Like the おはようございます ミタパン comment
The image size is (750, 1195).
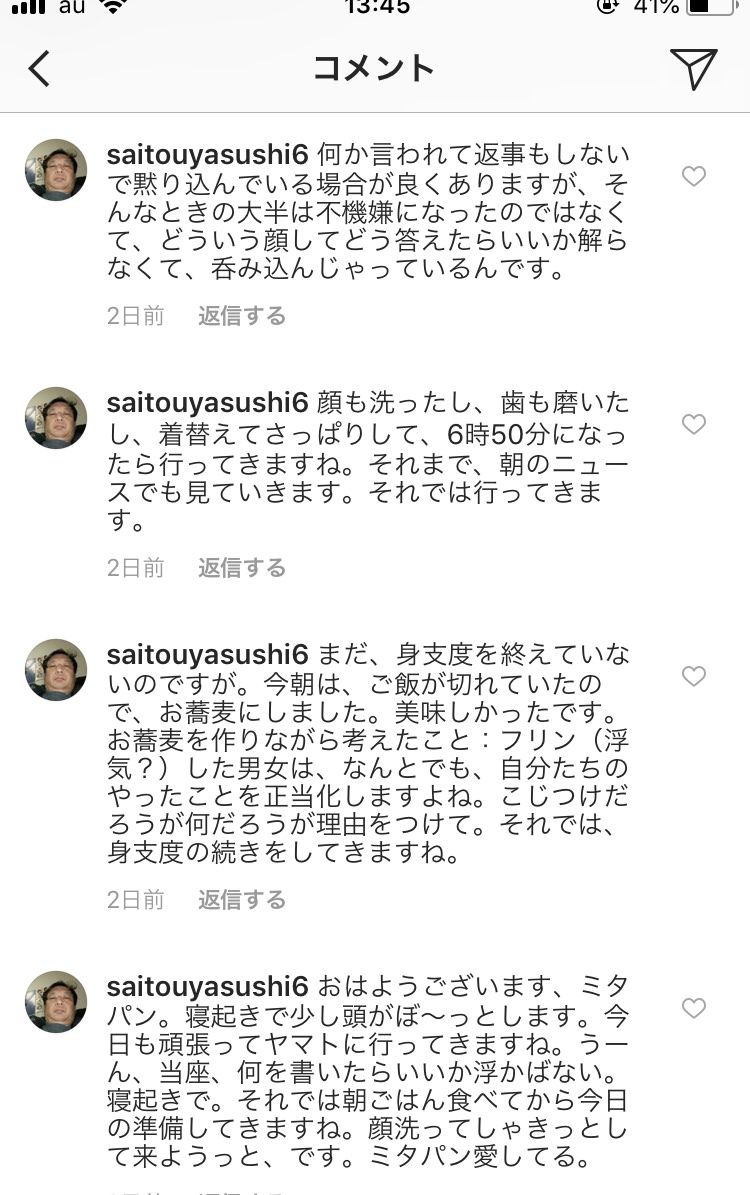(694, 1008)
